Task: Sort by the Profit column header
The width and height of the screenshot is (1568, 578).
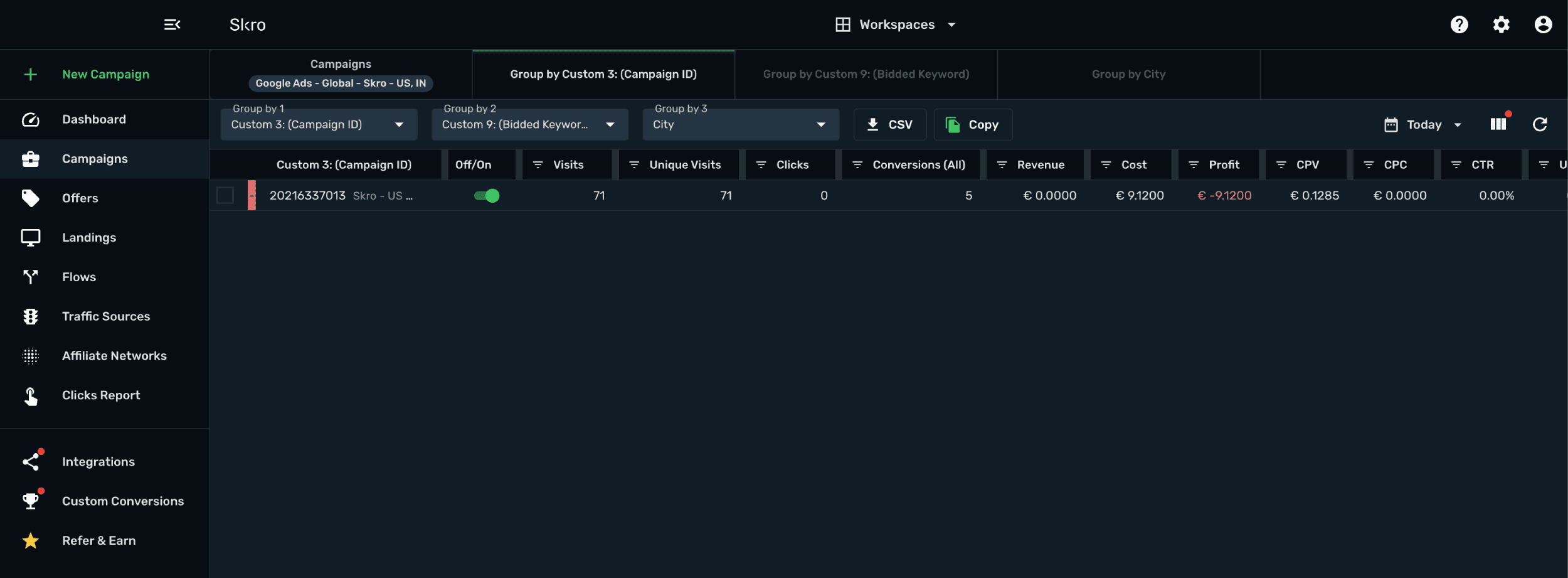Action: pos(1218,164)
